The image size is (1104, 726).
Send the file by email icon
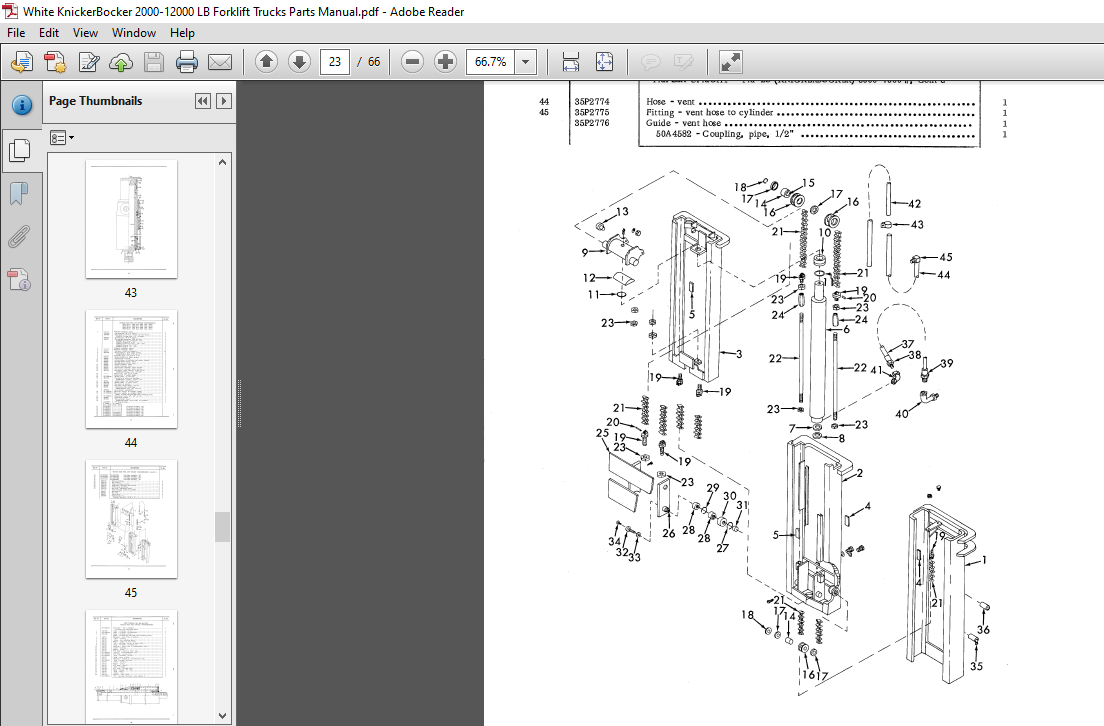click(220, 62)
